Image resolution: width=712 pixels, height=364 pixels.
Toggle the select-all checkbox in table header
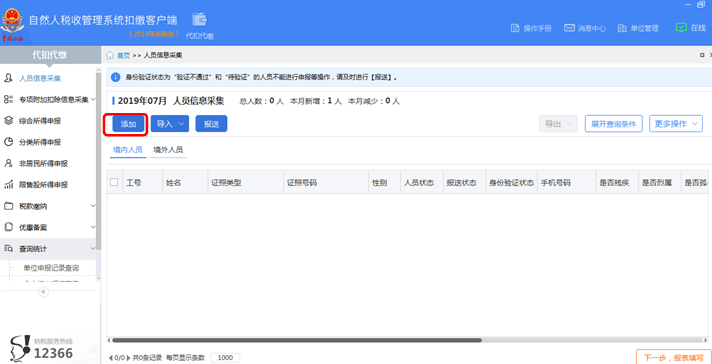(114, 182)
